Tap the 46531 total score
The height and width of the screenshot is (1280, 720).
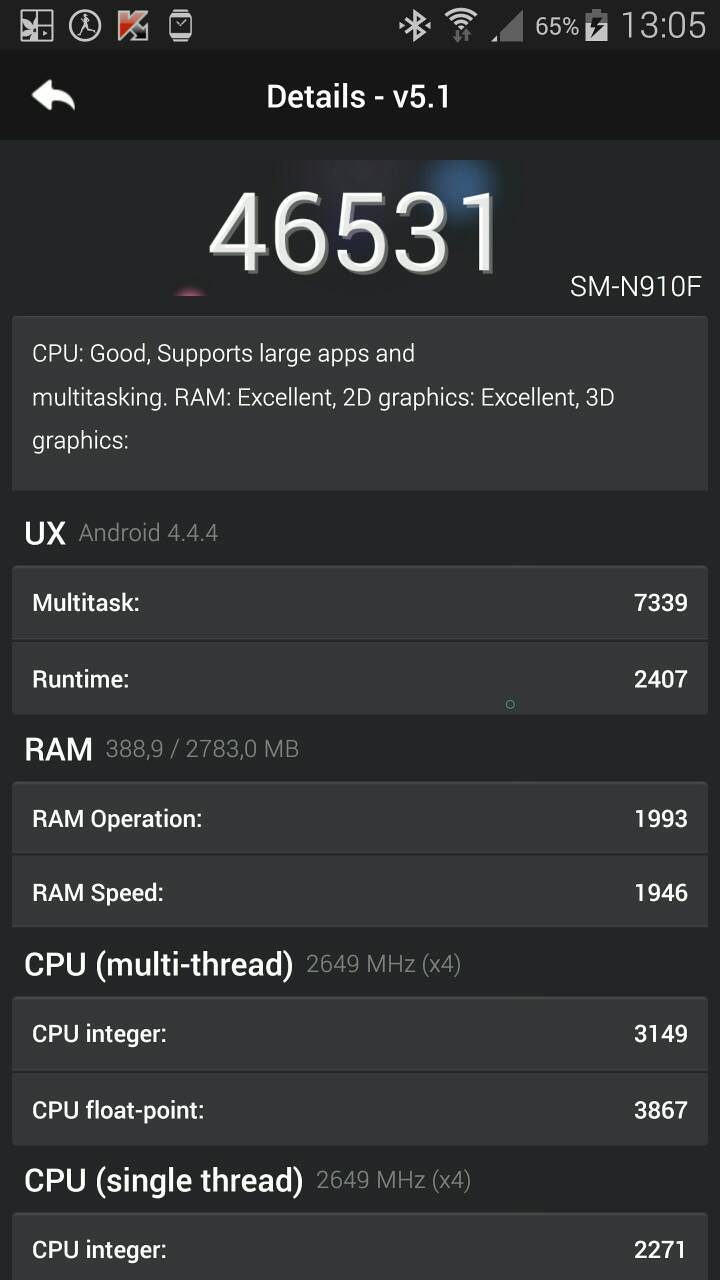click(x=355, y=235)
